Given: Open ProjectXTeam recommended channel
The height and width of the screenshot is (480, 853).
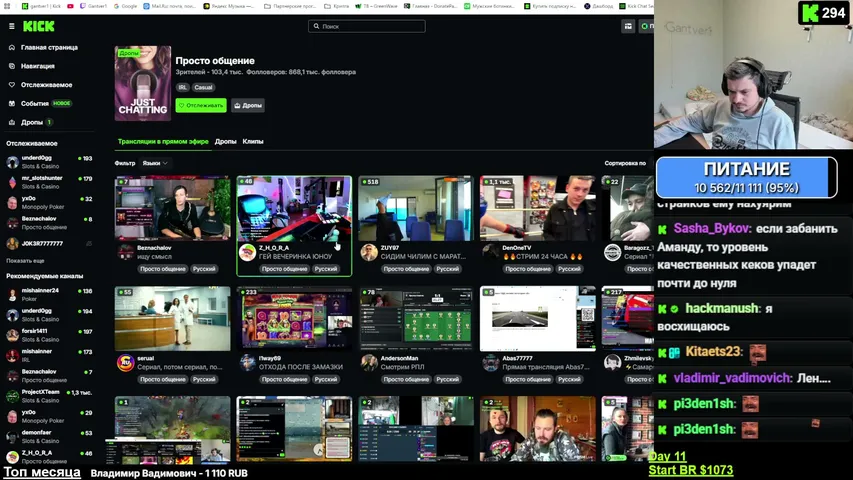Looking at the screenshot, I should (49, 396).
